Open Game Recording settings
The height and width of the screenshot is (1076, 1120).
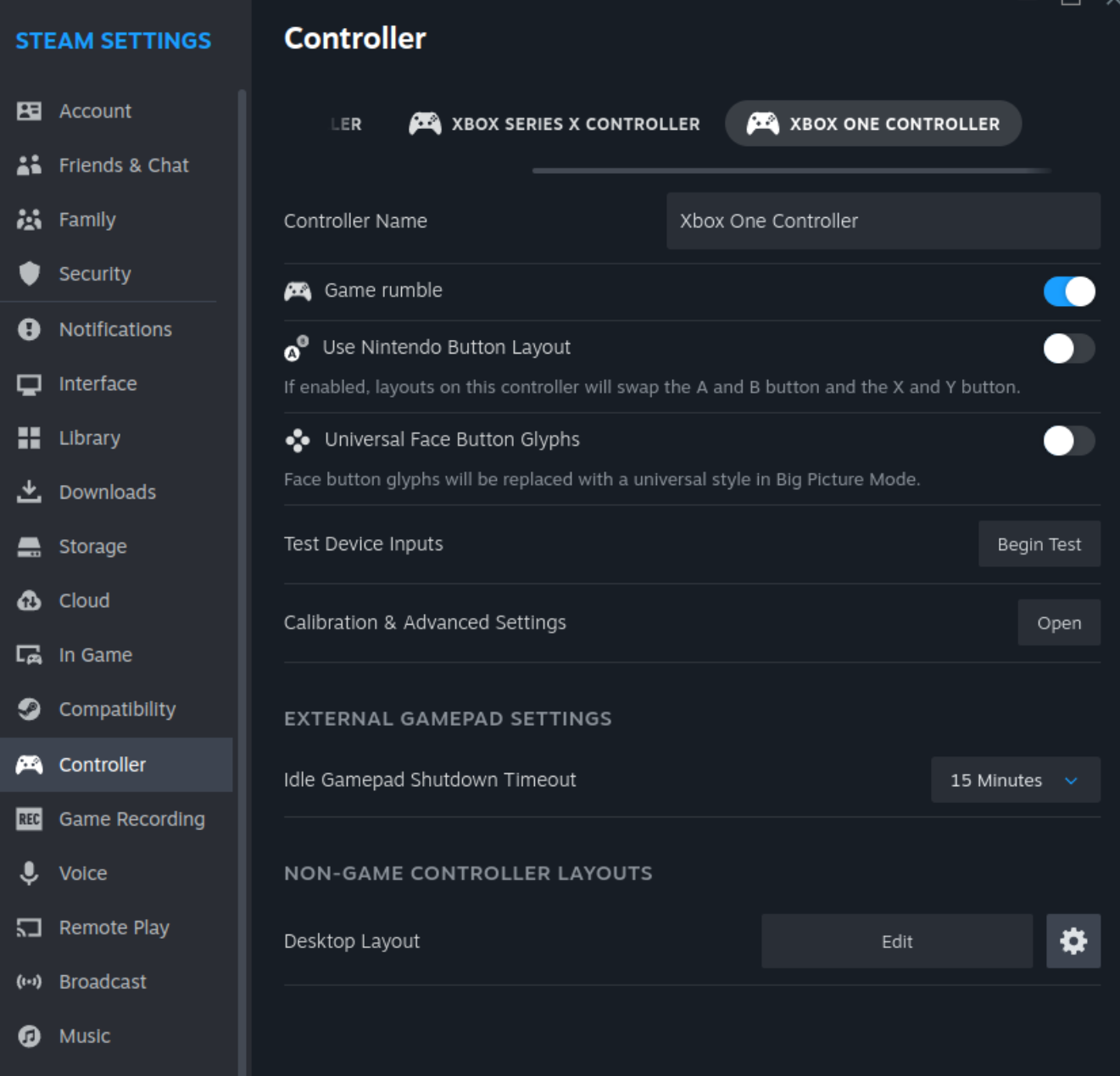pyautogui.click(x=116, y=819)
